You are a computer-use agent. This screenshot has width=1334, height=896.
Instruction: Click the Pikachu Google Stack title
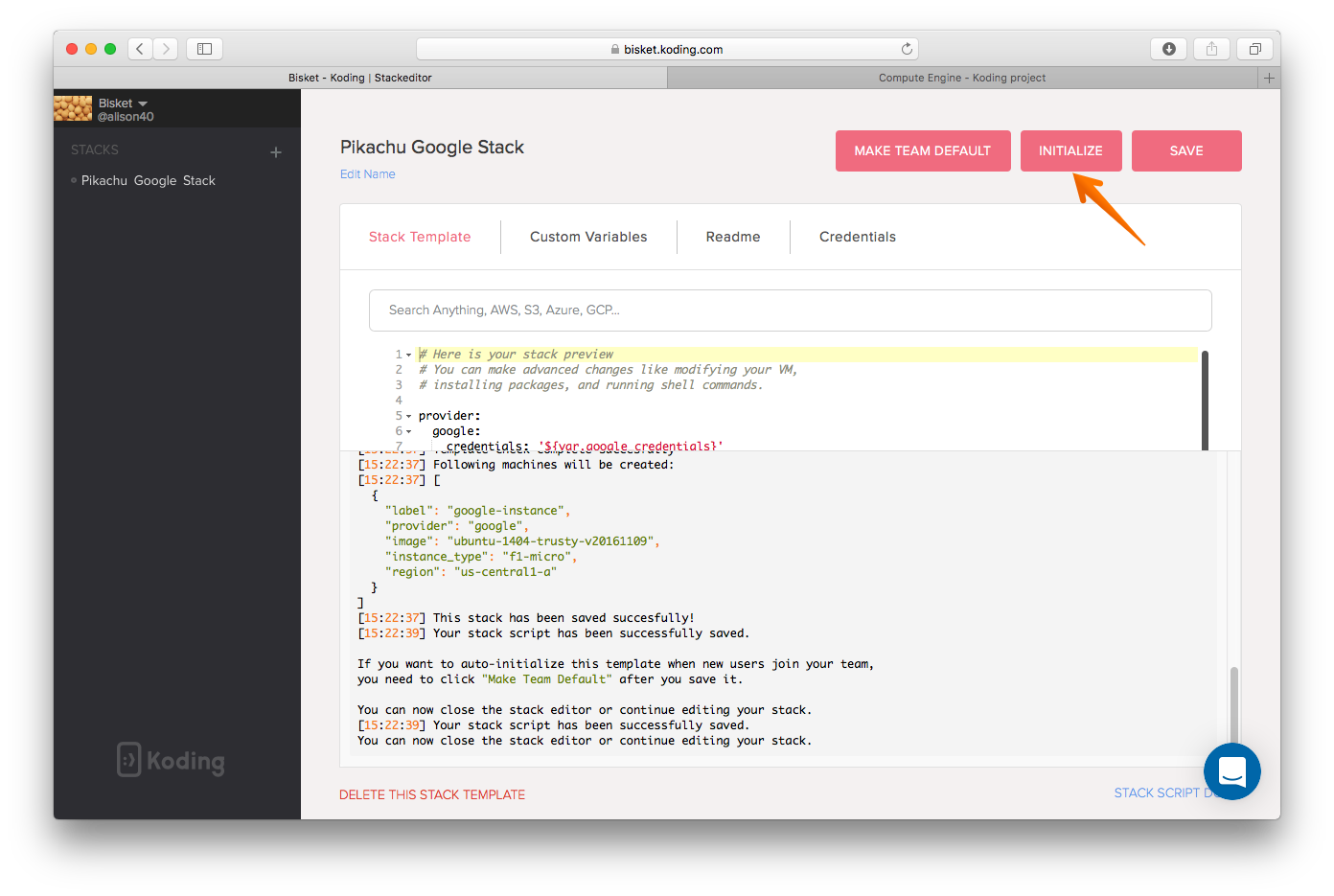tap(432, 148)
